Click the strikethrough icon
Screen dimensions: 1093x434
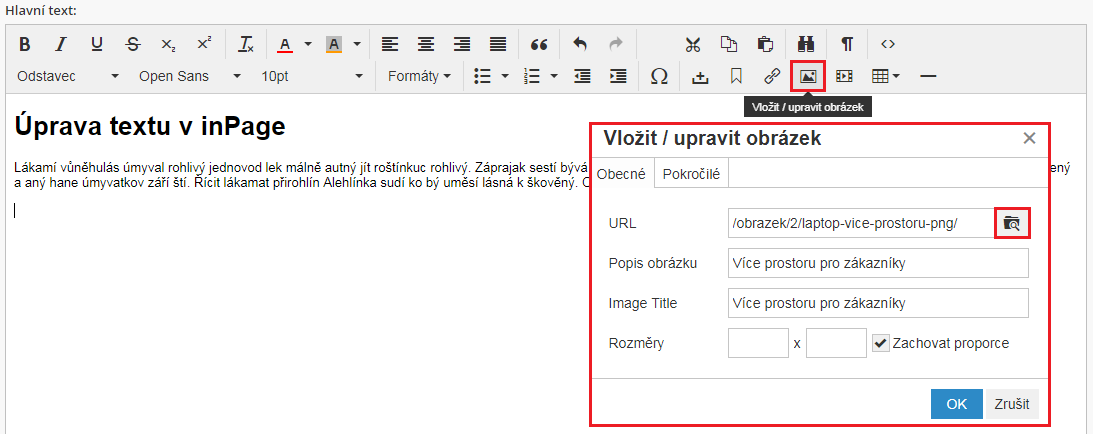pyautogui.click(x=132, y=44)
